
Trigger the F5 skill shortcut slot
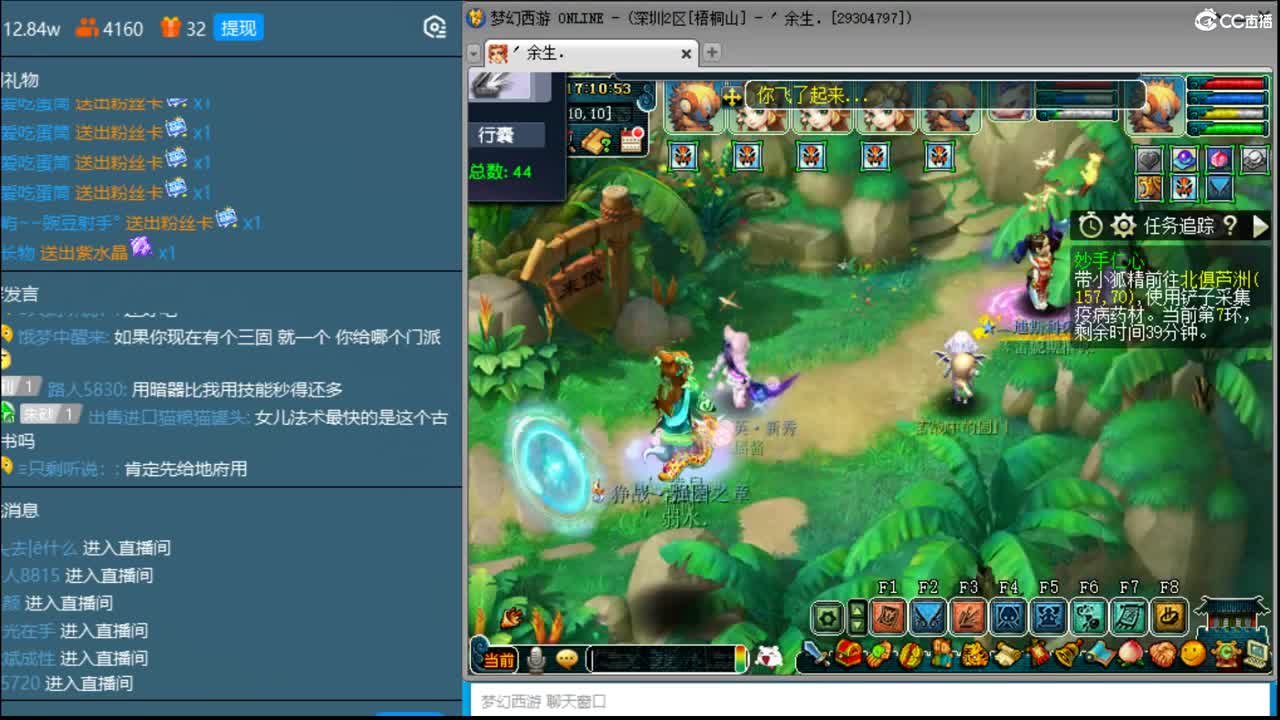tap(1048, 618)
